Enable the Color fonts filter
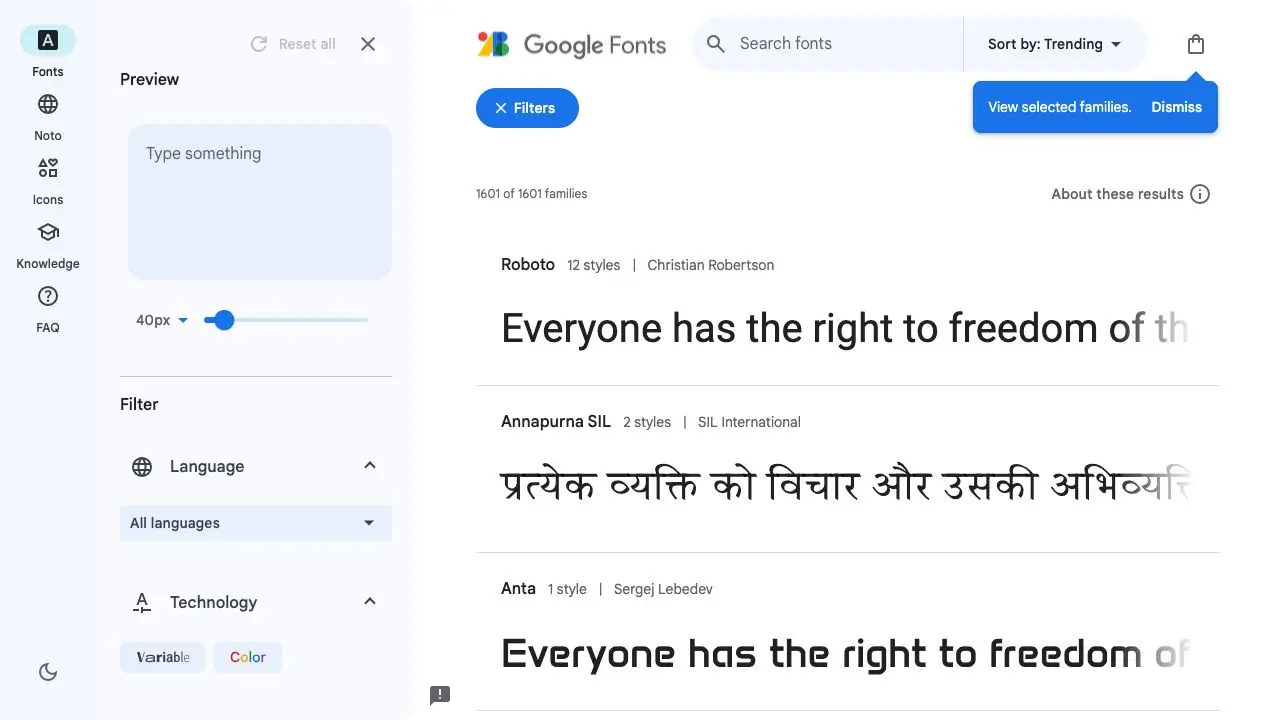Image resolution: width=1280 pixels, height=720 pixels. click(247, 657)
